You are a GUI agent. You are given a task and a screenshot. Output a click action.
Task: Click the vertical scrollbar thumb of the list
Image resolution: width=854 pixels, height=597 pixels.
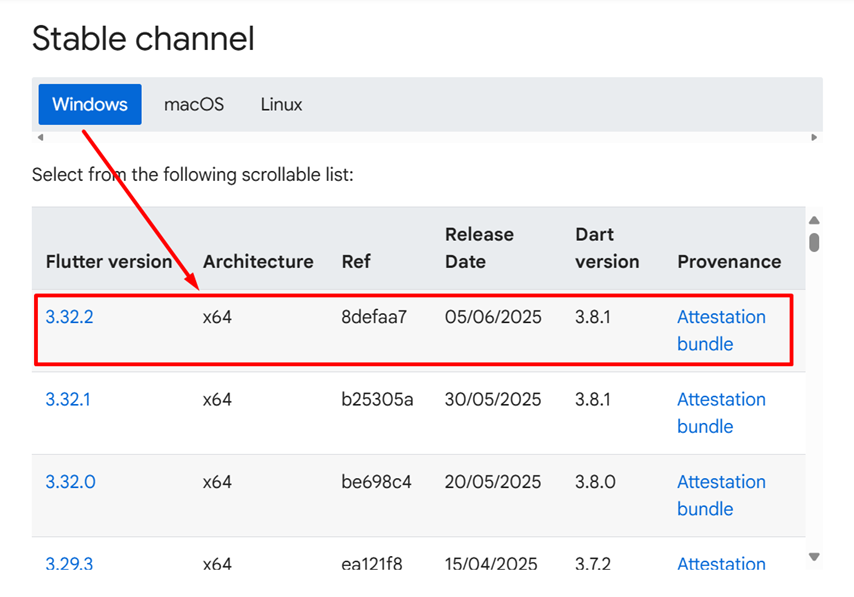814,242
